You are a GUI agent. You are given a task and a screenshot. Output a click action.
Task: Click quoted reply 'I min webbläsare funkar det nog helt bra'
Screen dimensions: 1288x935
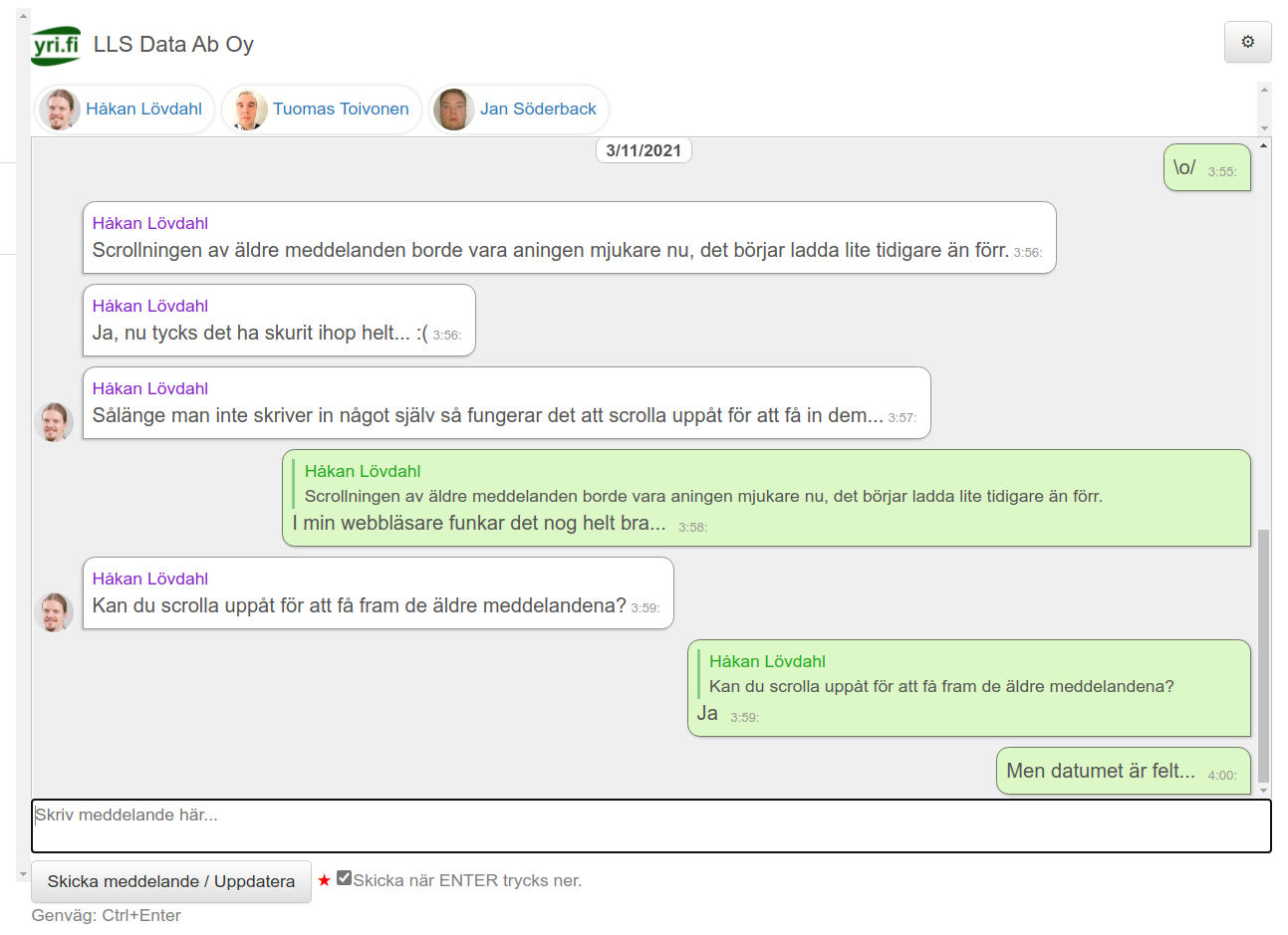766,498
